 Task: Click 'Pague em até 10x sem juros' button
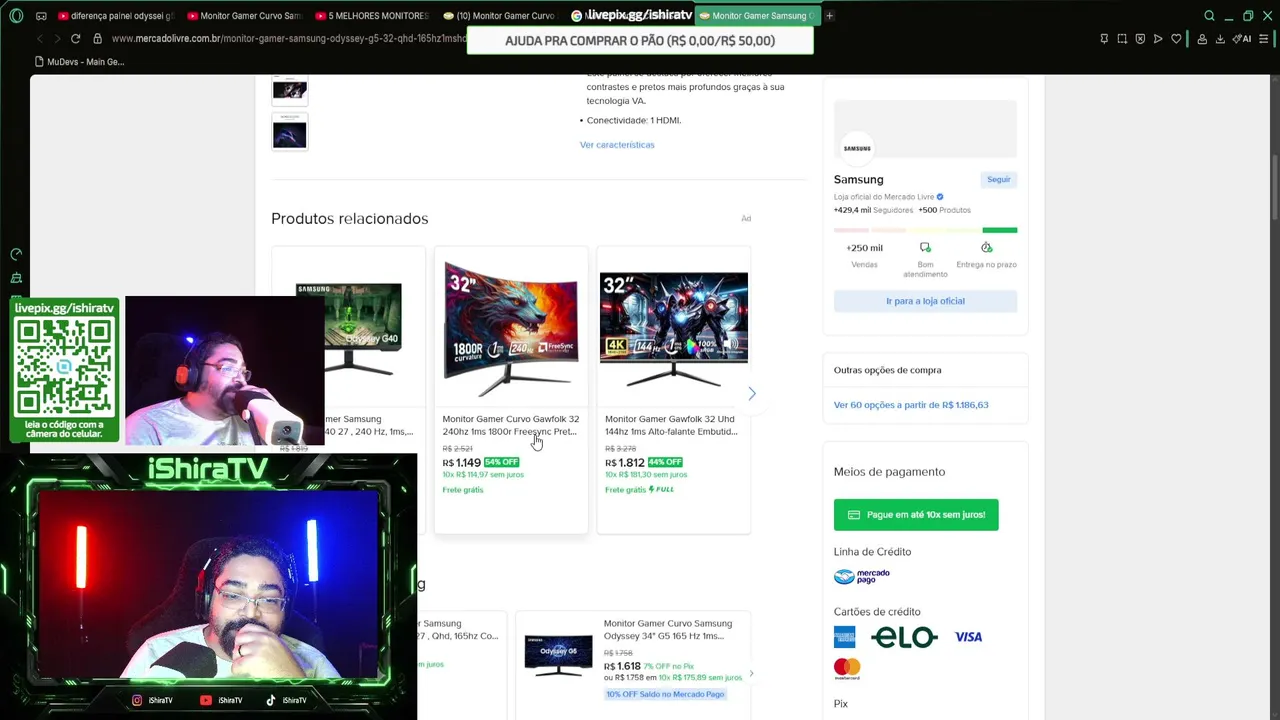916,515
